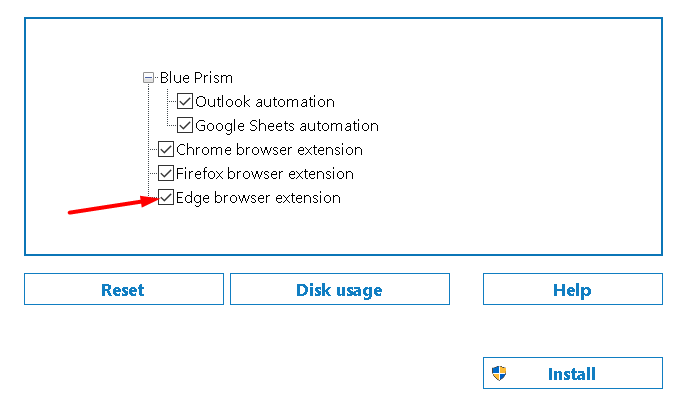Screen dimensions: 700x402
Task: Uncheck the Edge browser extension checkbox
Action: [x=166, y=198]
